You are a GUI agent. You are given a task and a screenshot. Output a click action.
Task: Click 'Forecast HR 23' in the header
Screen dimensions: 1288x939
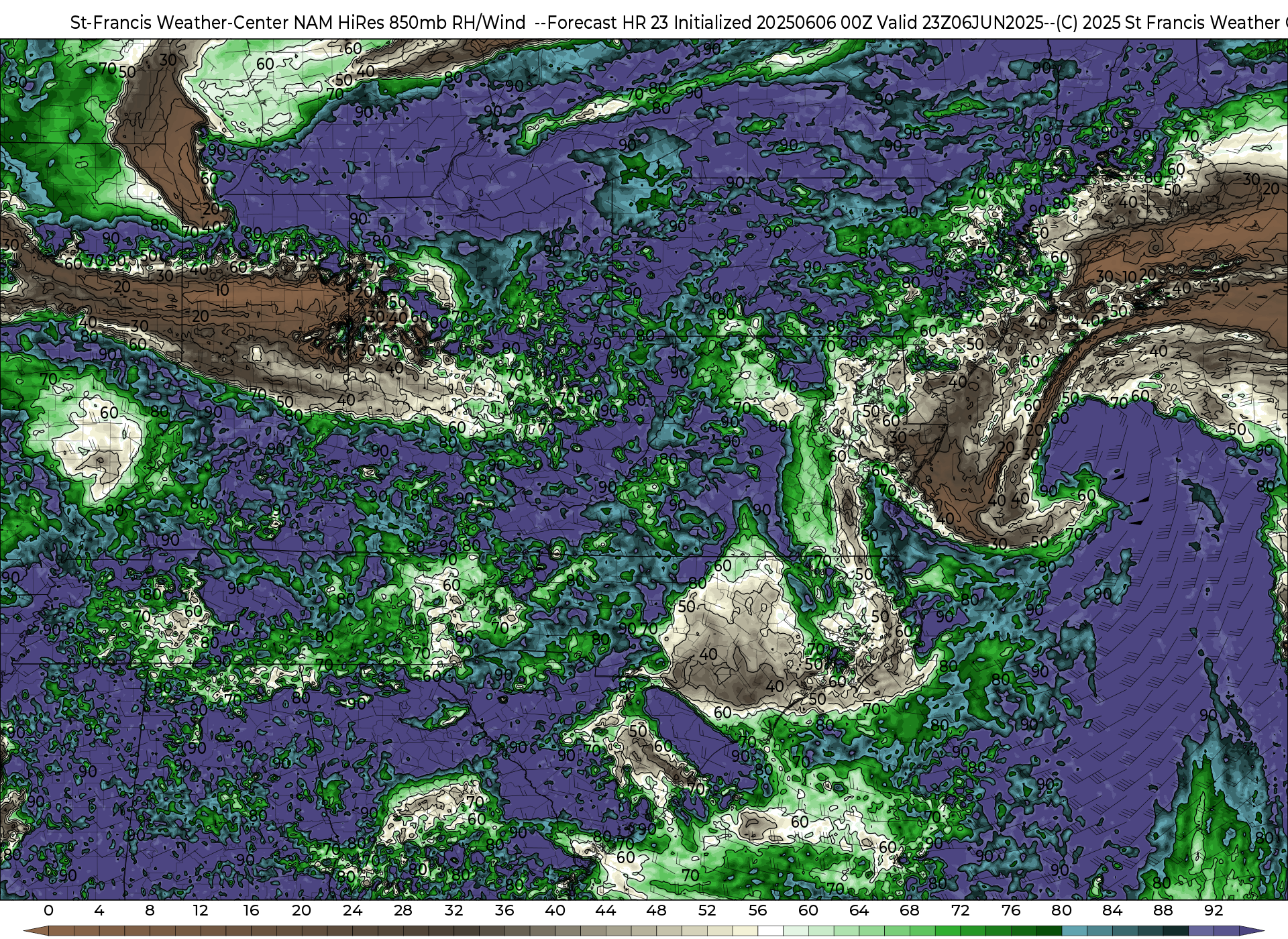(608, 23)
